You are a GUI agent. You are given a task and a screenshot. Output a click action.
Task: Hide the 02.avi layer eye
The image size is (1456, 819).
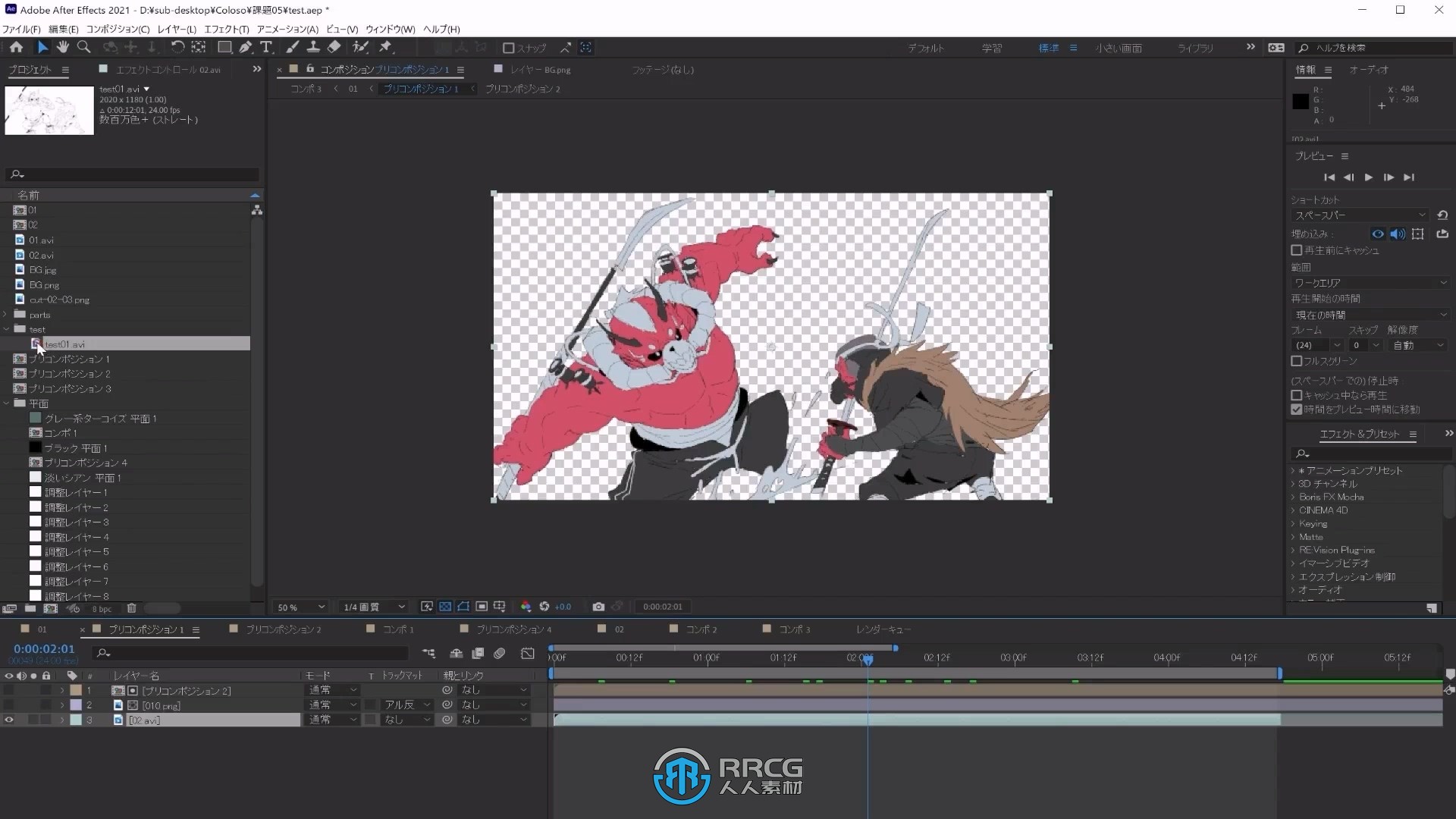pos(9,720)
